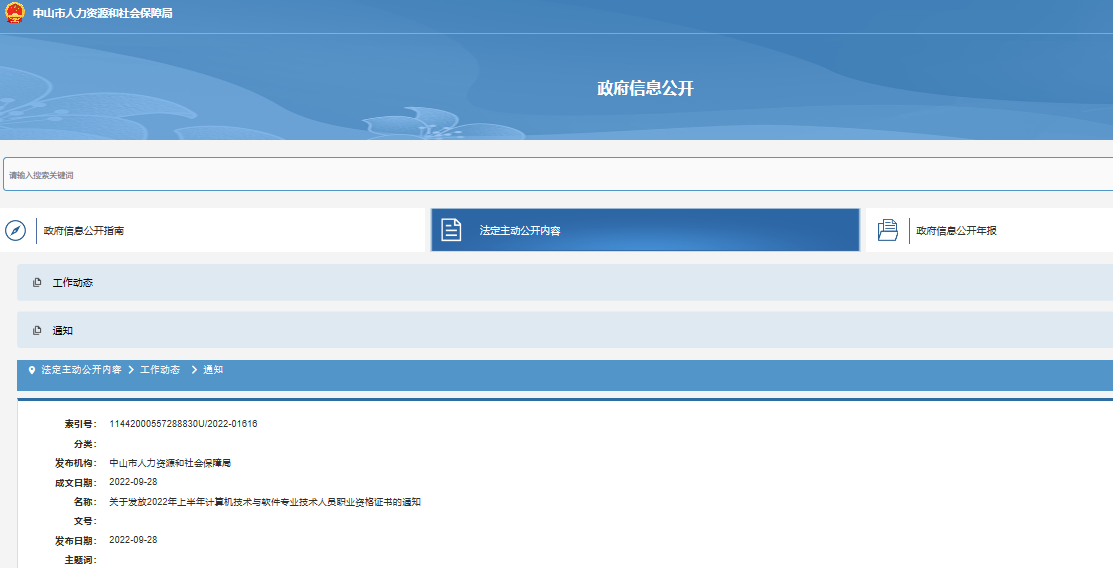This screenshot has width=1113, height=568.
Task: Click 通知 at the breadcrumb end
Action: pos(213,370)
